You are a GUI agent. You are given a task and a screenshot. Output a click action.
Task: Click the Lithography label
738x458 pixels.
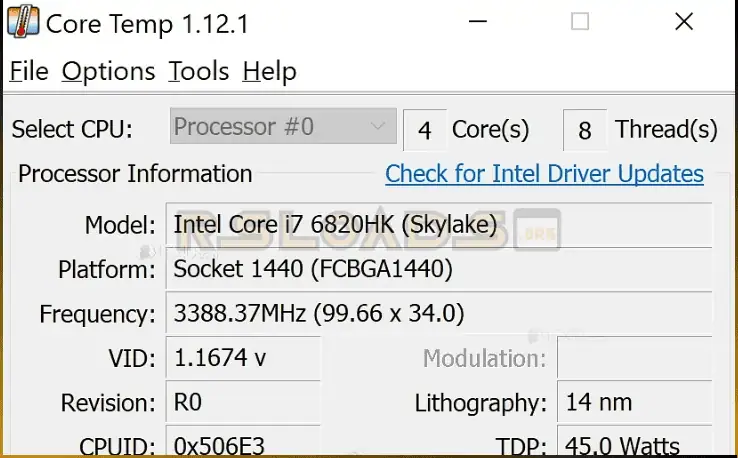[x=481, y=403]
